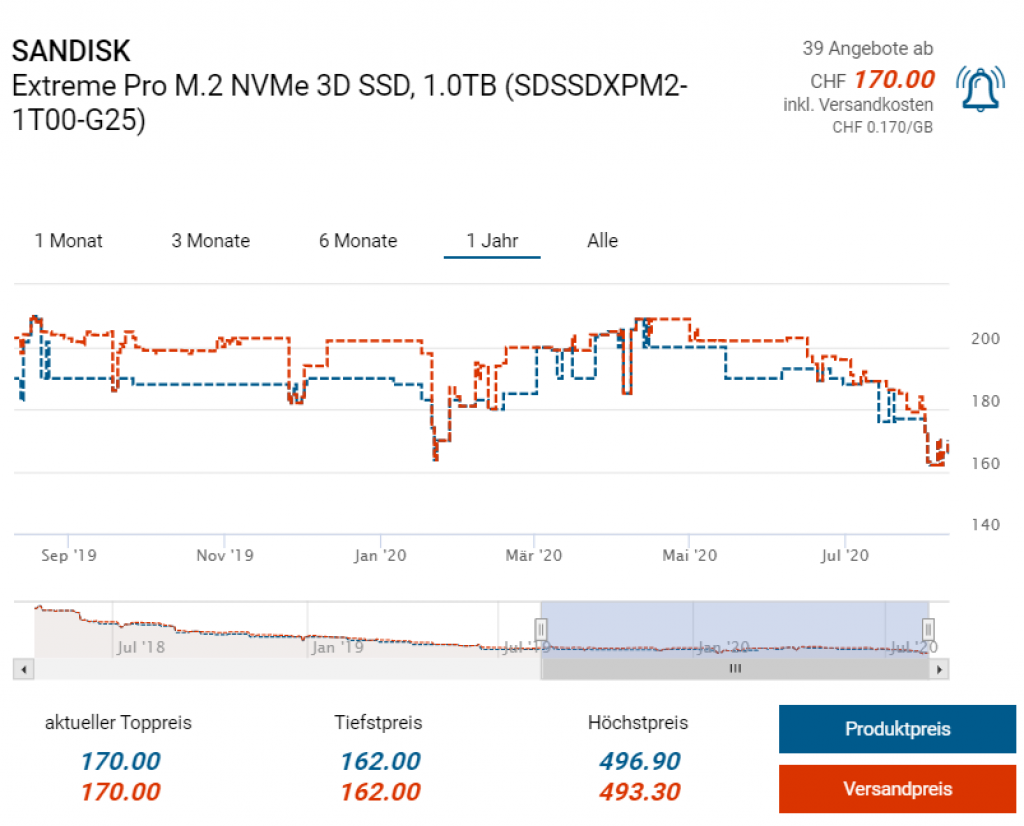Click the right handle of the range selector
Image resolution: width=1024 pixels, height=826 pixels.
coord(928,629)
